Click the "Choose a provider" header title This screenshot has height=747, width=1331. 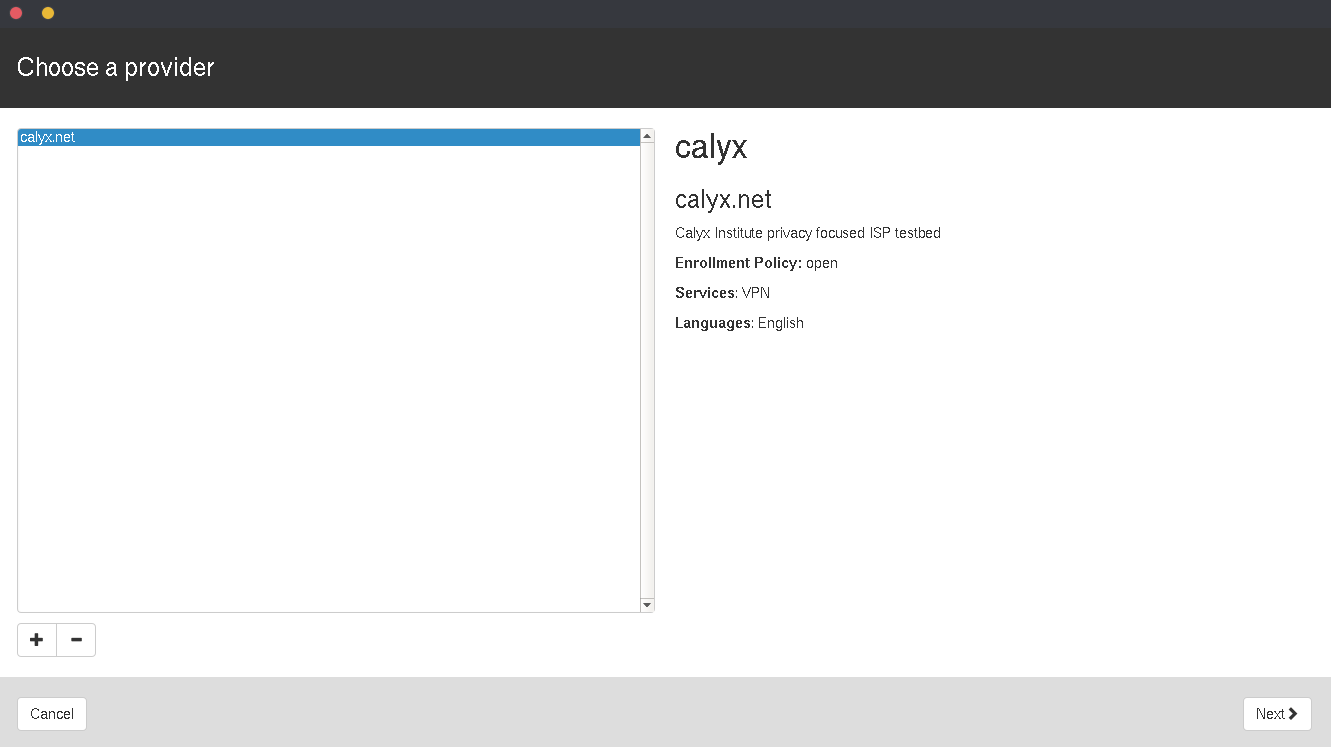point(116,68)
